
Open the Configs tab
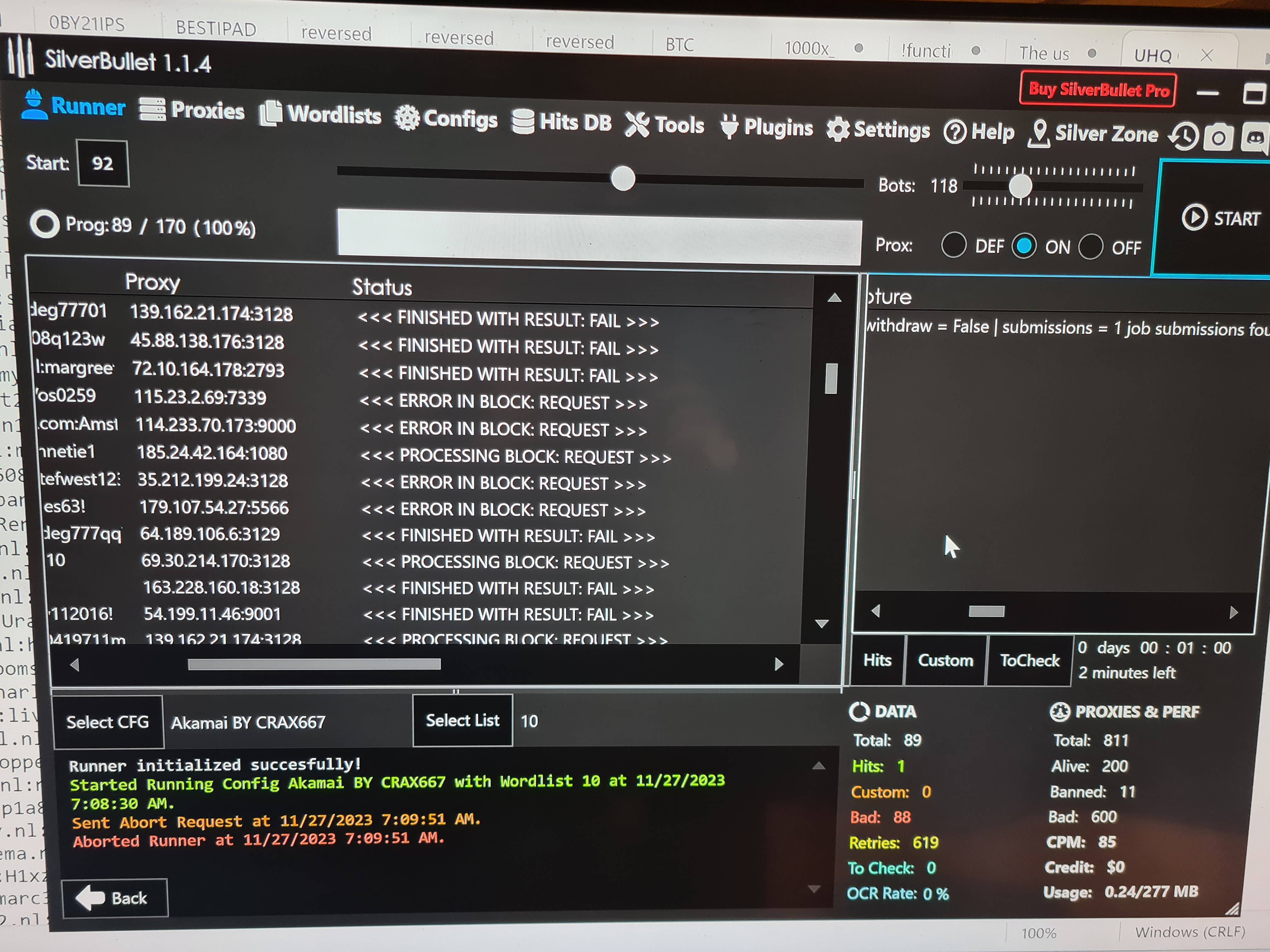446,119
